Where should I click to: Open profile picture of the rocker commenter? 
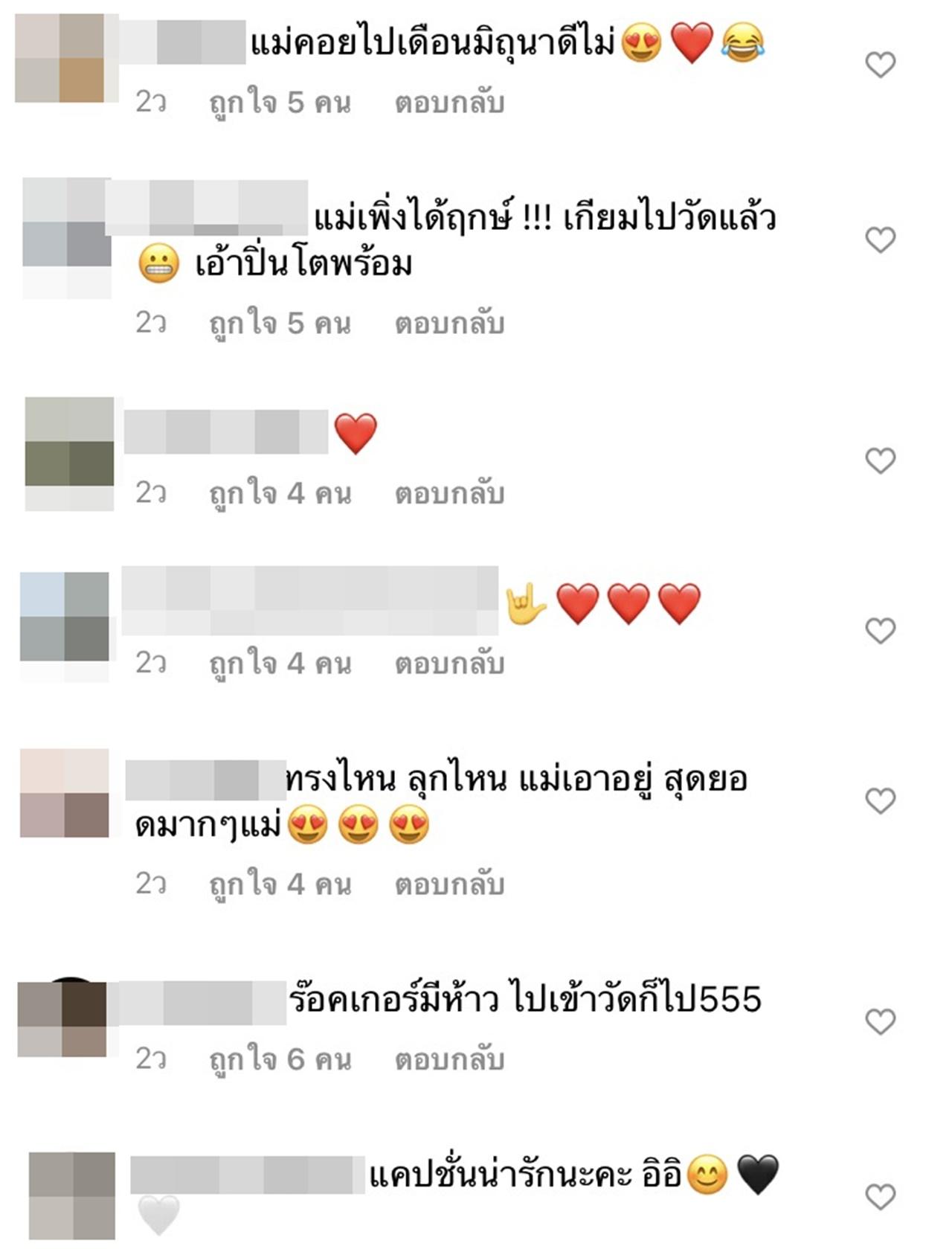pyautogui.click(x=62, y=1019)
